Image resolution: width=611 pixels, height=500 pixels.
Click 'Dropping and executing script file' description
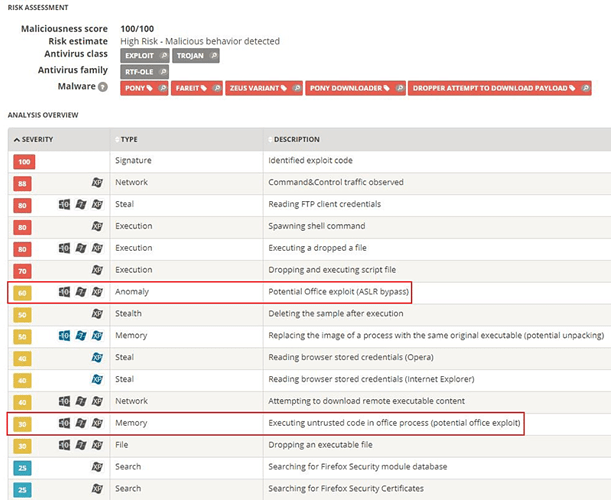[x=332, y=270]
